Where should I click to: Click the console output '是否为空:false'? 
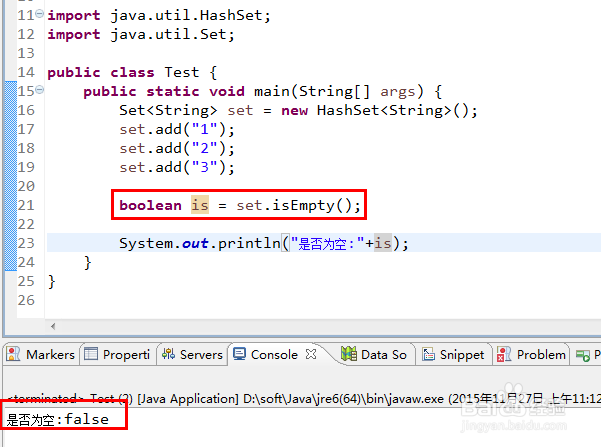tap(57, 419)
